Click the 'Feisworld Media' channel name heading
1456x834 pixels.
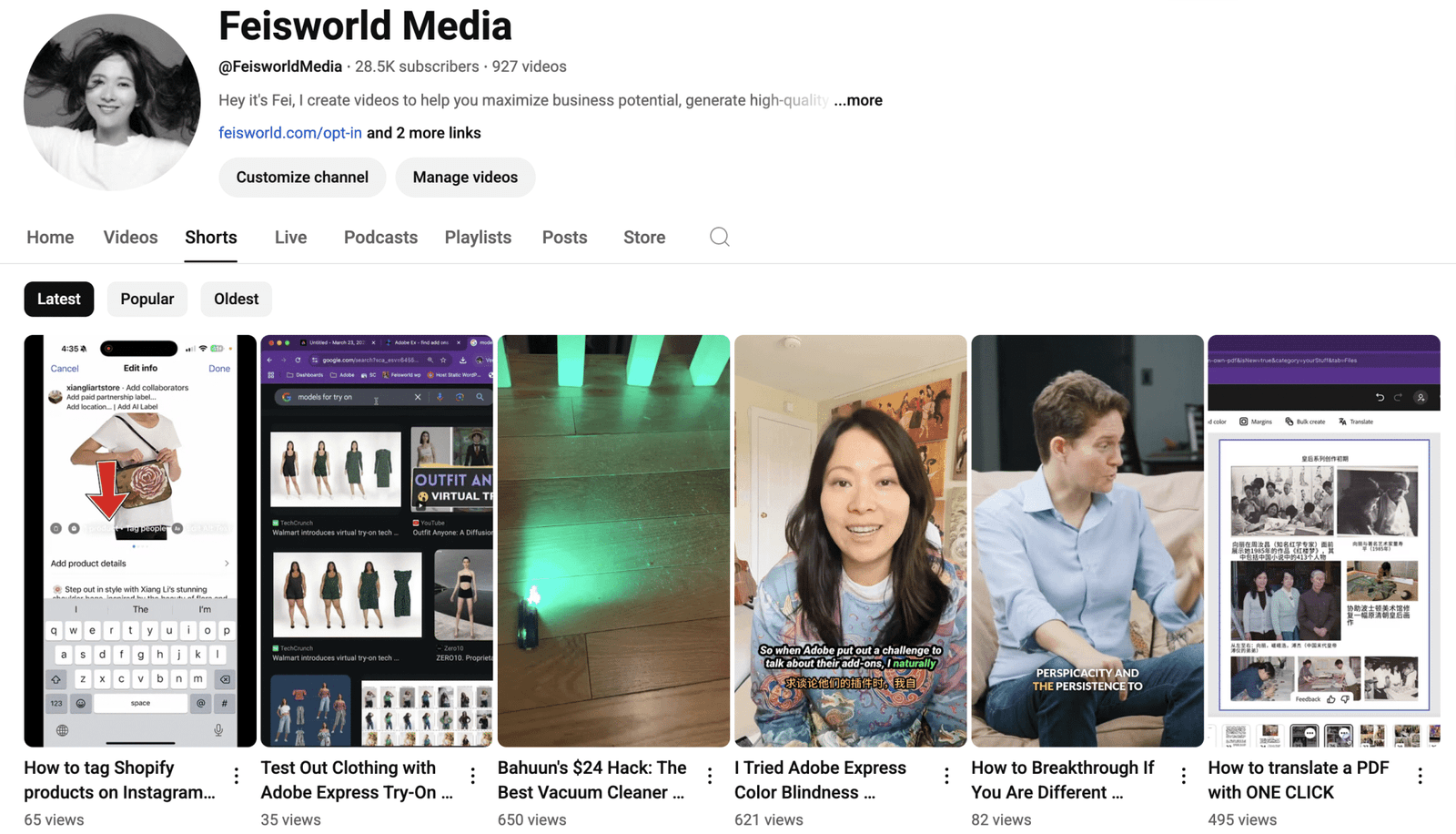(x=365, y=25)
